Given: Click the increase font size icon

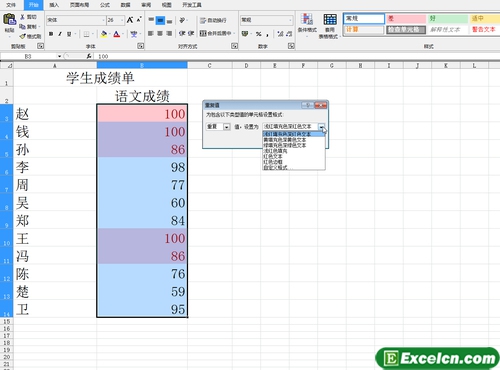Looking at the screenshot, I should (x=130, y=20).
